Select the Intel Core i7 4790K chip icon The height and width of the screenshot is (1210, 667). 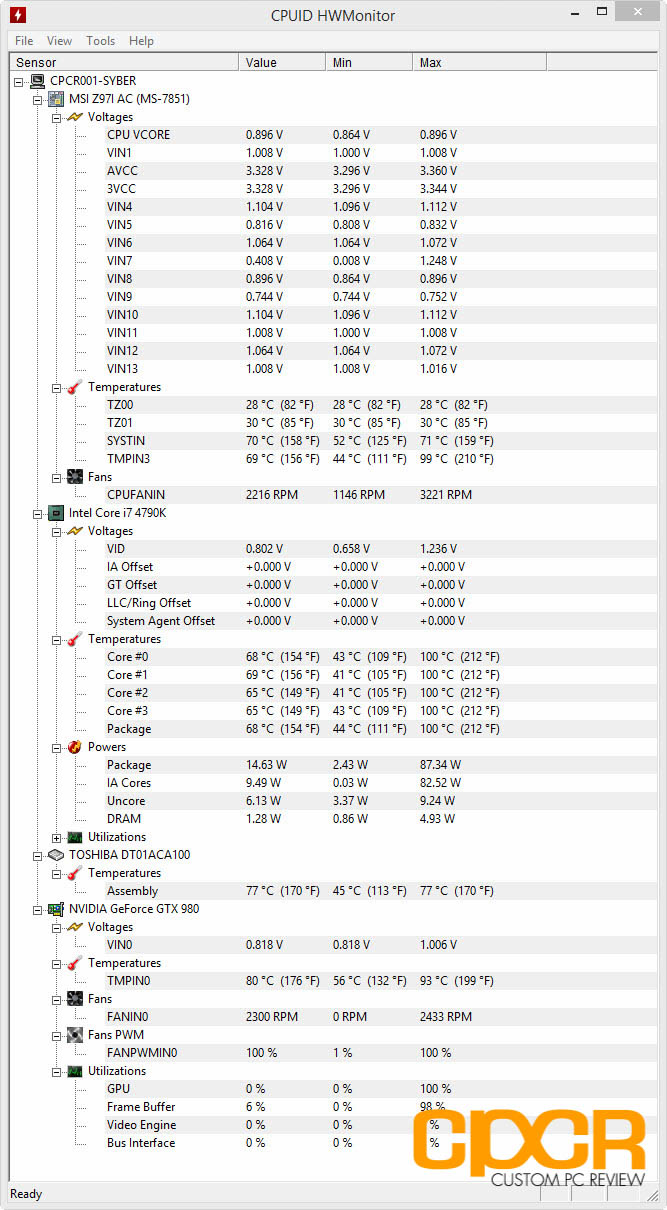57,513
